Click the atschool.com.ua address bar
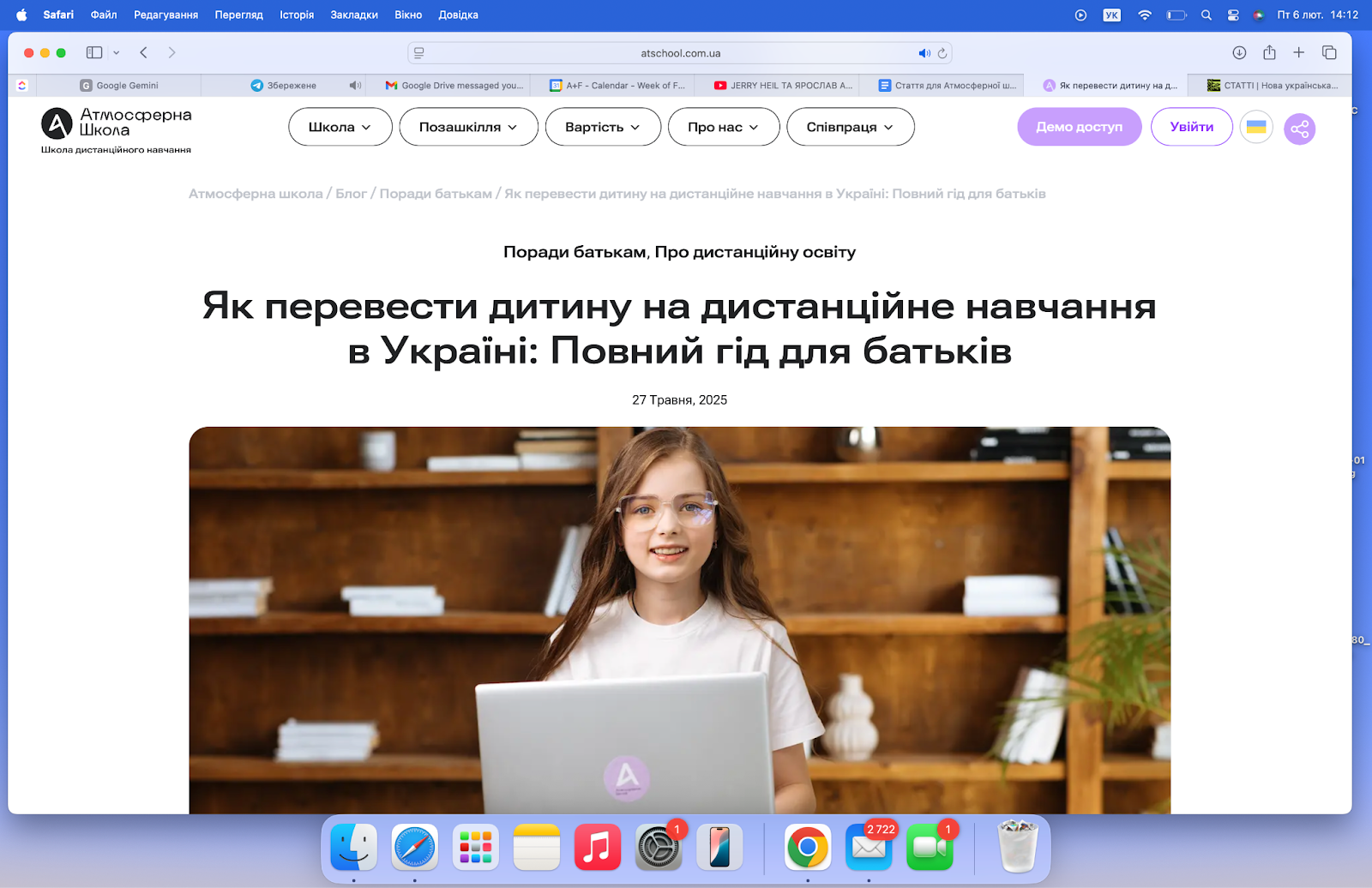1372x888 pixels. point(680,53)
